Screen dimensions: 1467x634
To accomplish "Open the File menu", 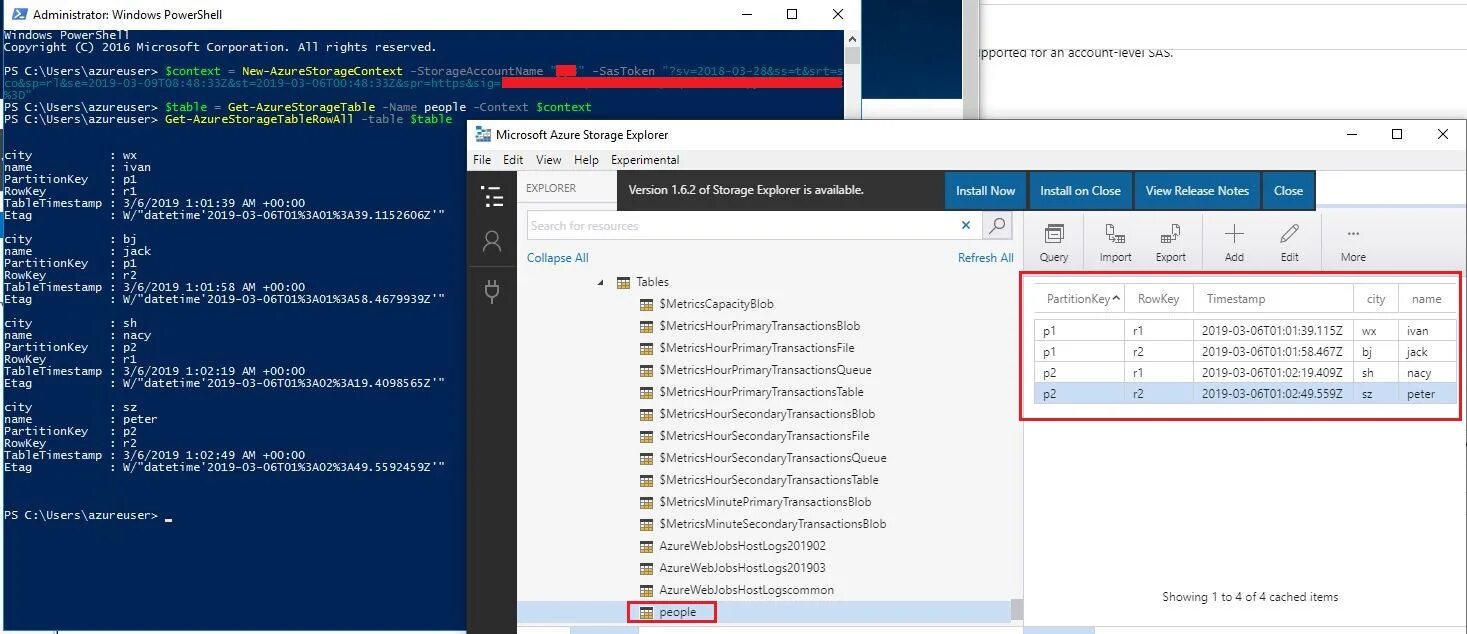I will pyautogui.click(x=482, y=160).
